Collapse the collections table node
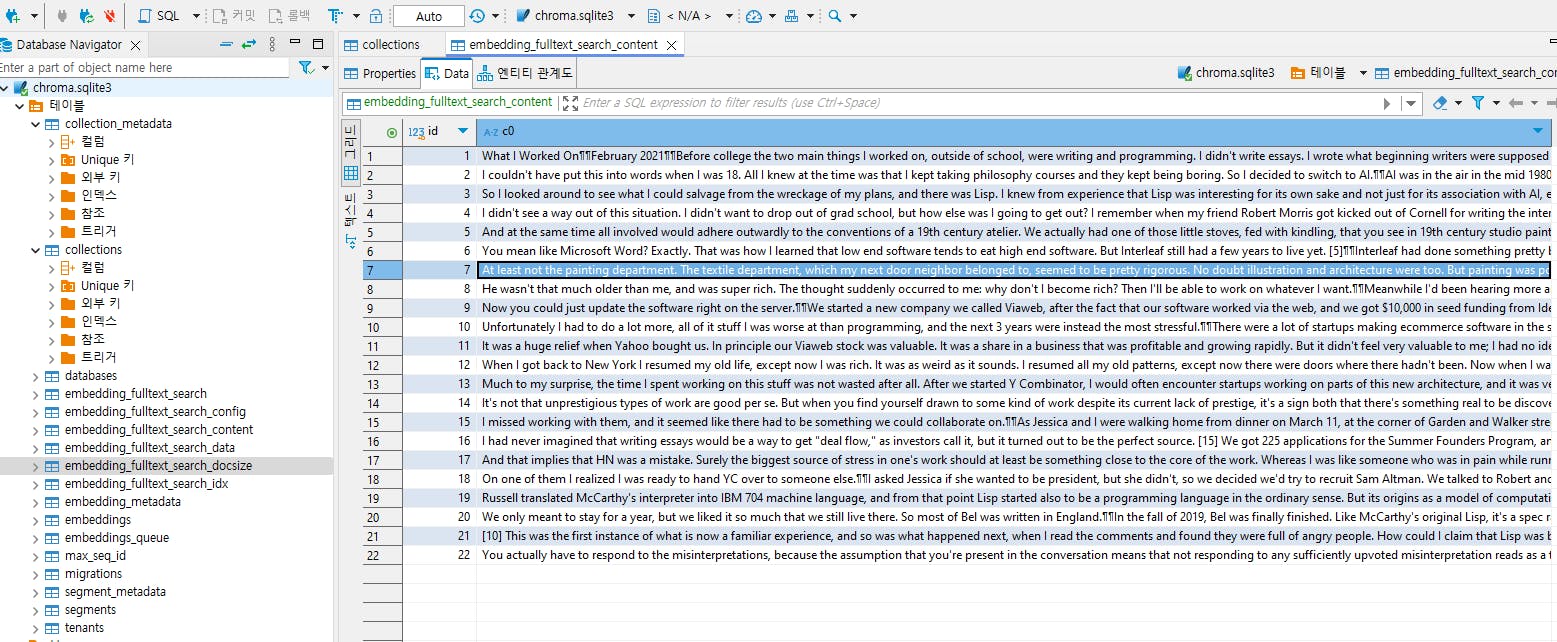Viewport: 1557px width, 642px height. [x=36, y=250]
